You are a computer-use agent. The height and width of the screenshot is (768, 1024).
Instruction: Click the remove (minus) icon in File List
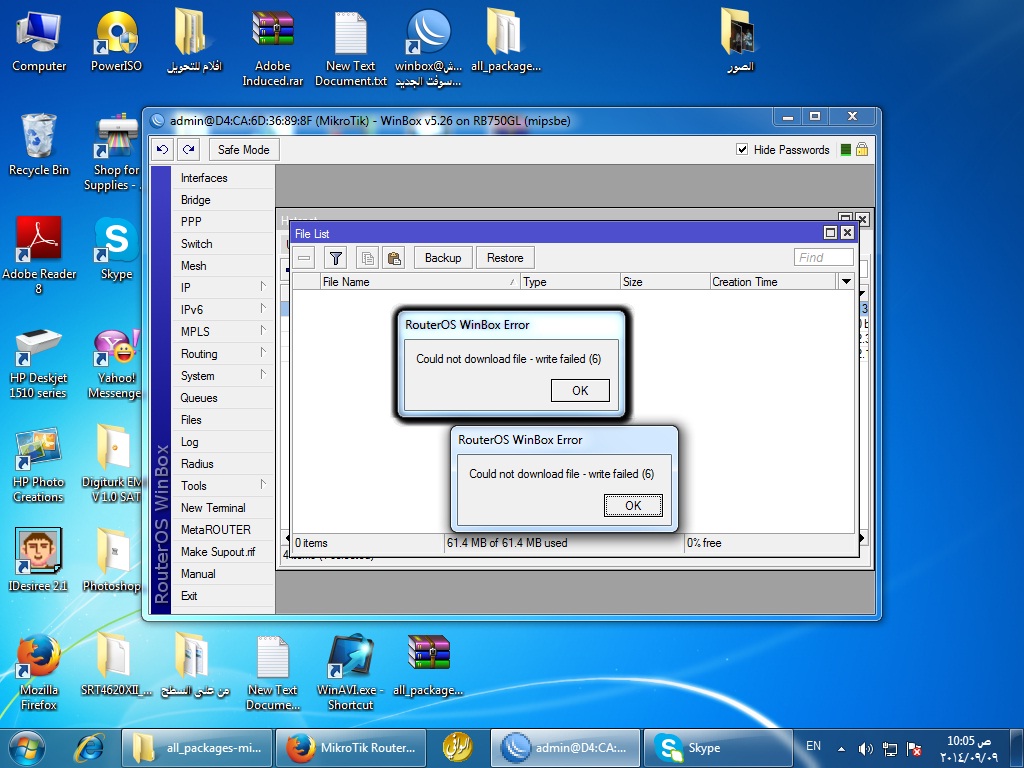click(304, 258)
